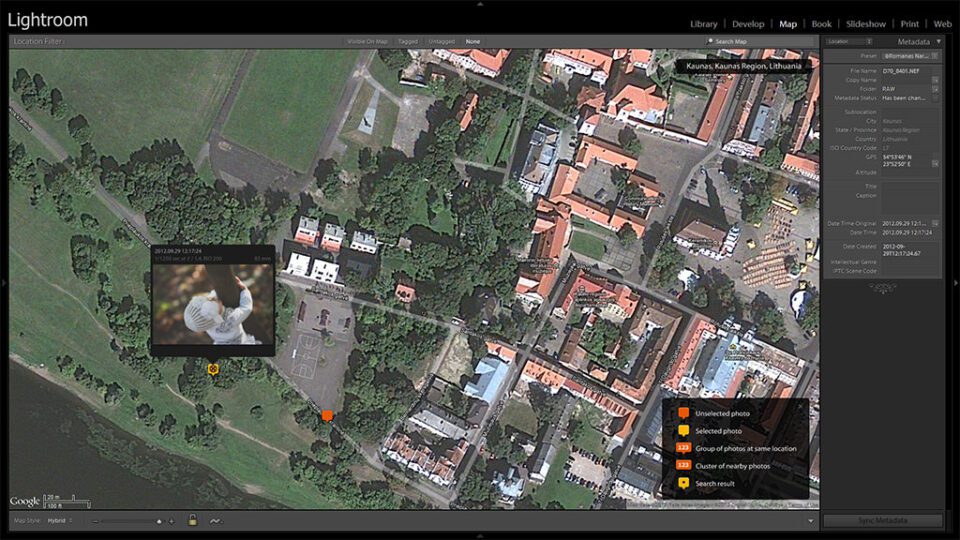Open the Slideshow module
This screenshot has height=540, width=960.
click(x=866, y=24)
